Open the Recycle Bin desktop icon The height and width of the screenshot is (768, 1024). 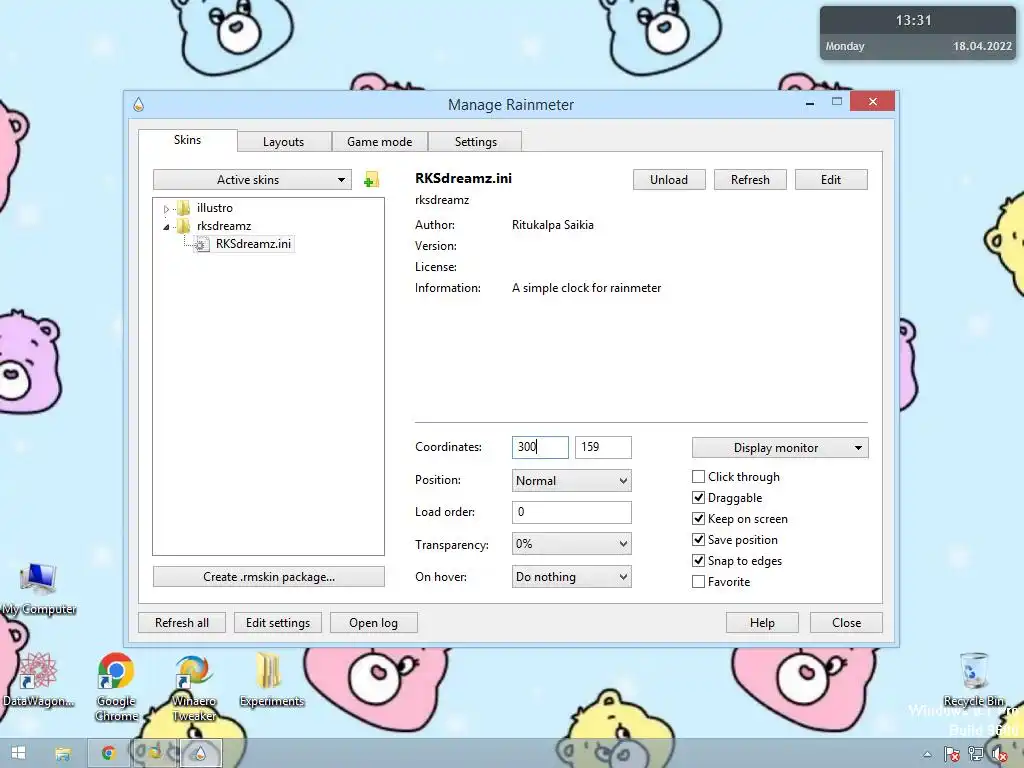974,680
